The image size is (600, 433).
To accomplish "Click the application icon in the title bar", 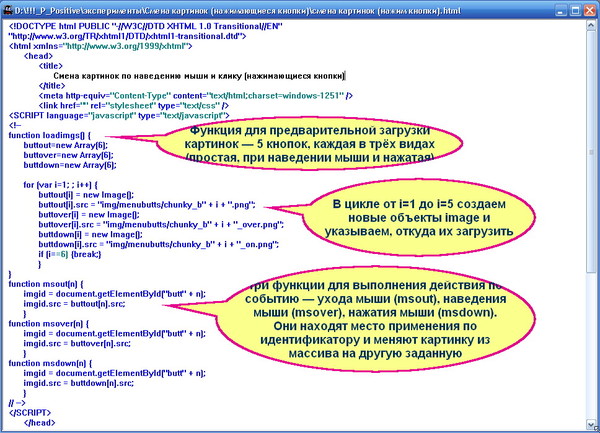I will 7,10.
